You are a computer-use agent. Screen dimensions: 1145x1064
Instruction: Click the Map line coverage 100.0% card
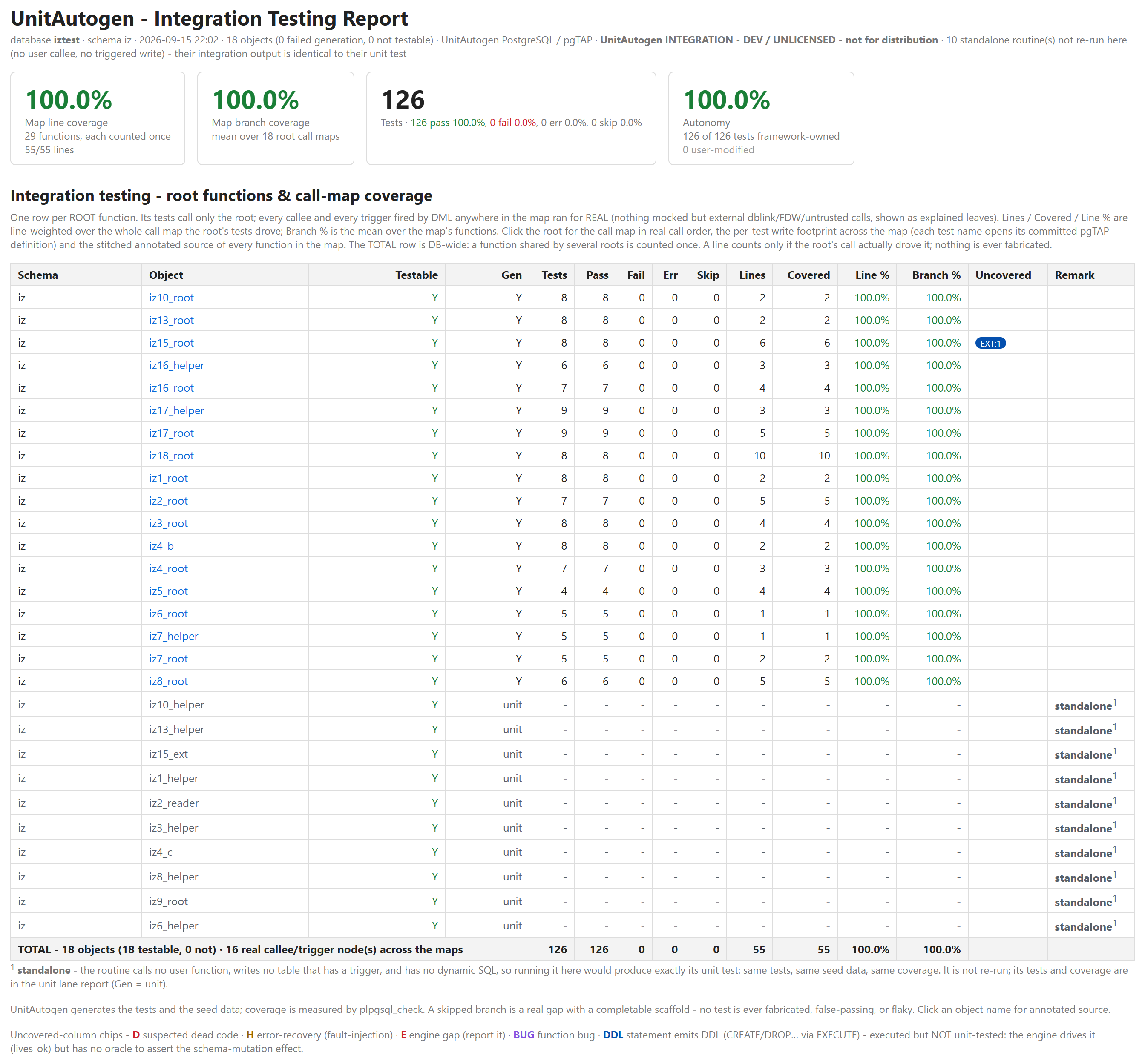98,119
